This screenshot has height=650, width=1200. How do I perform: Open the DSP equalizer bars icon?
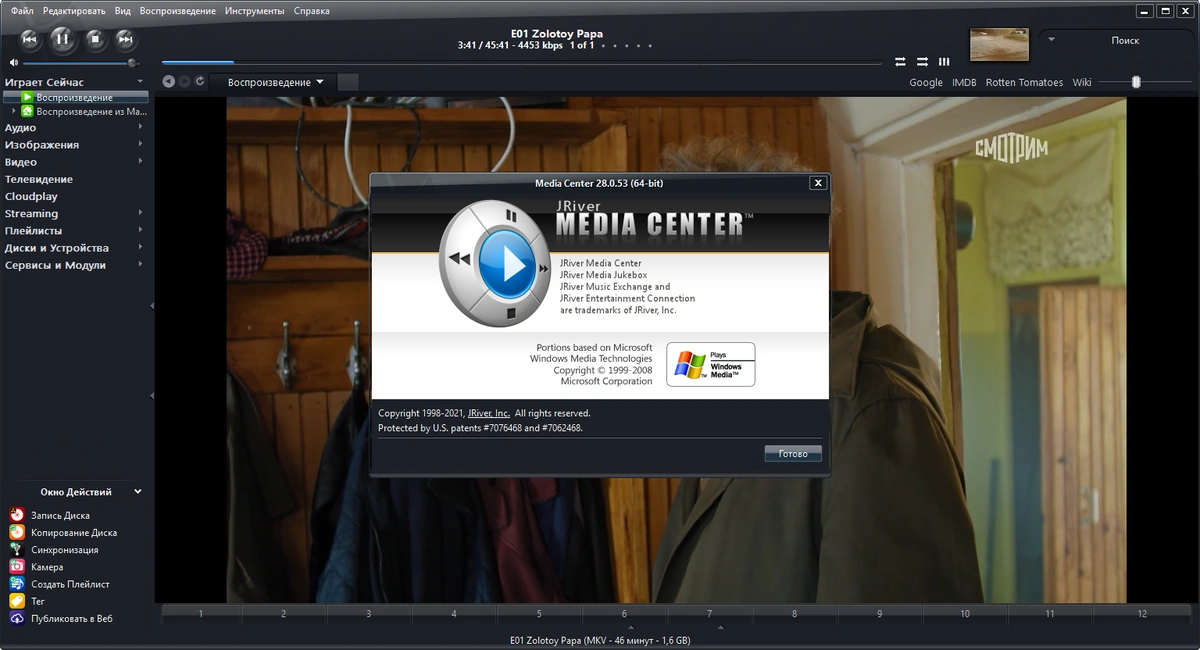tap(944, 61)
